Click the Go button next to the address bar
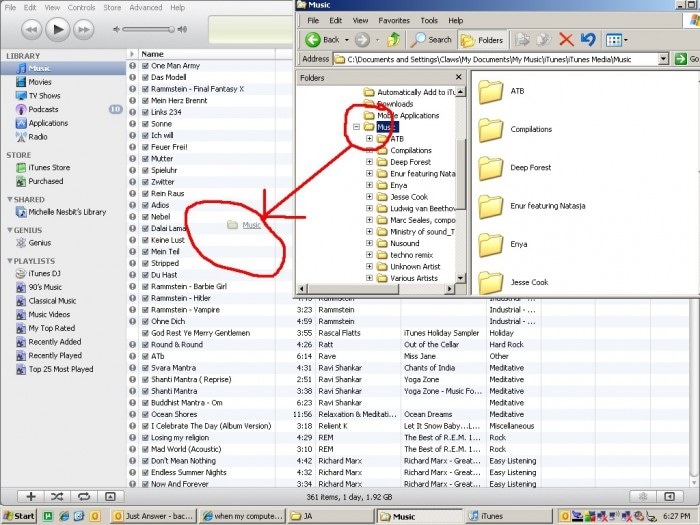700x525 pixels. click(x=687, y=58)
